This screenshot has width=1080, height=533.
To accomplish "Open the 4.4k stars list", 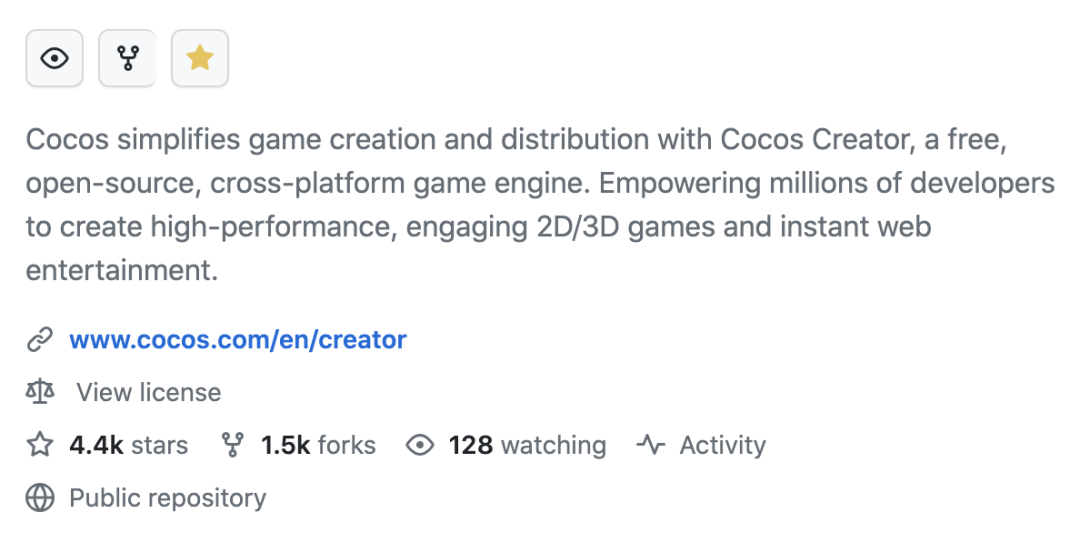I will (x=128, y=445).
